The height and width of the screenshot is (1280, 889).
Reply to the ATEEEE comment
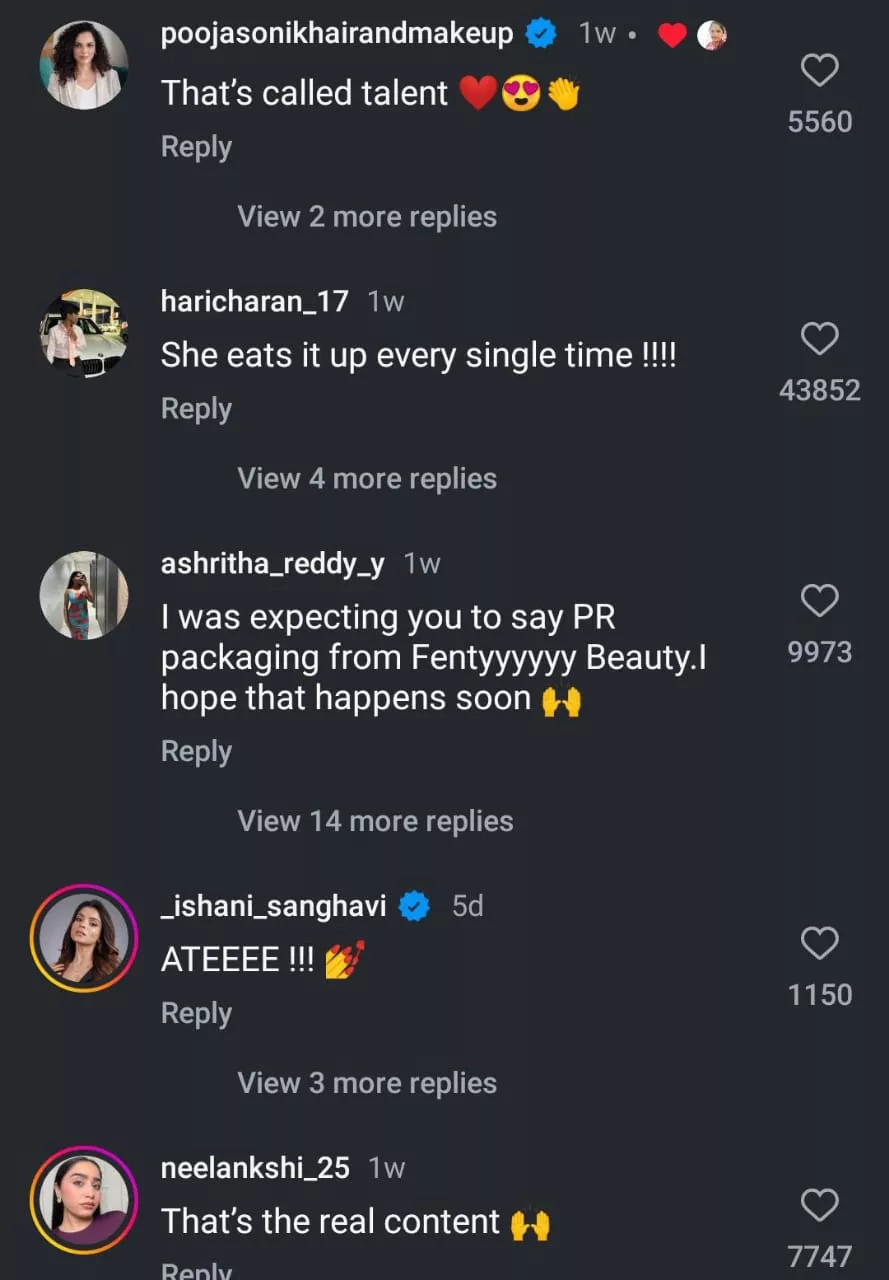point(196,1013)
